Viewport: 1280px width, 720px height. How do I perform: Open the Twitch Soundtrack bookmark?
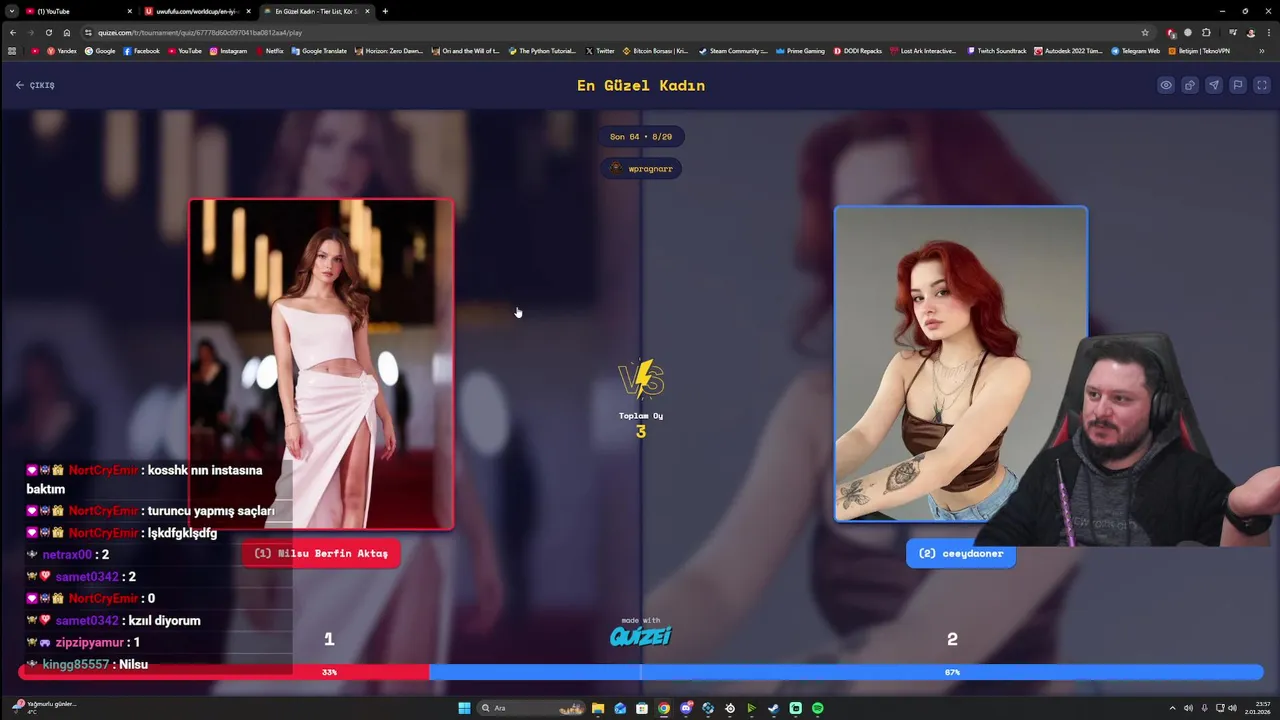pyautogui.click(x=996, y=51)
